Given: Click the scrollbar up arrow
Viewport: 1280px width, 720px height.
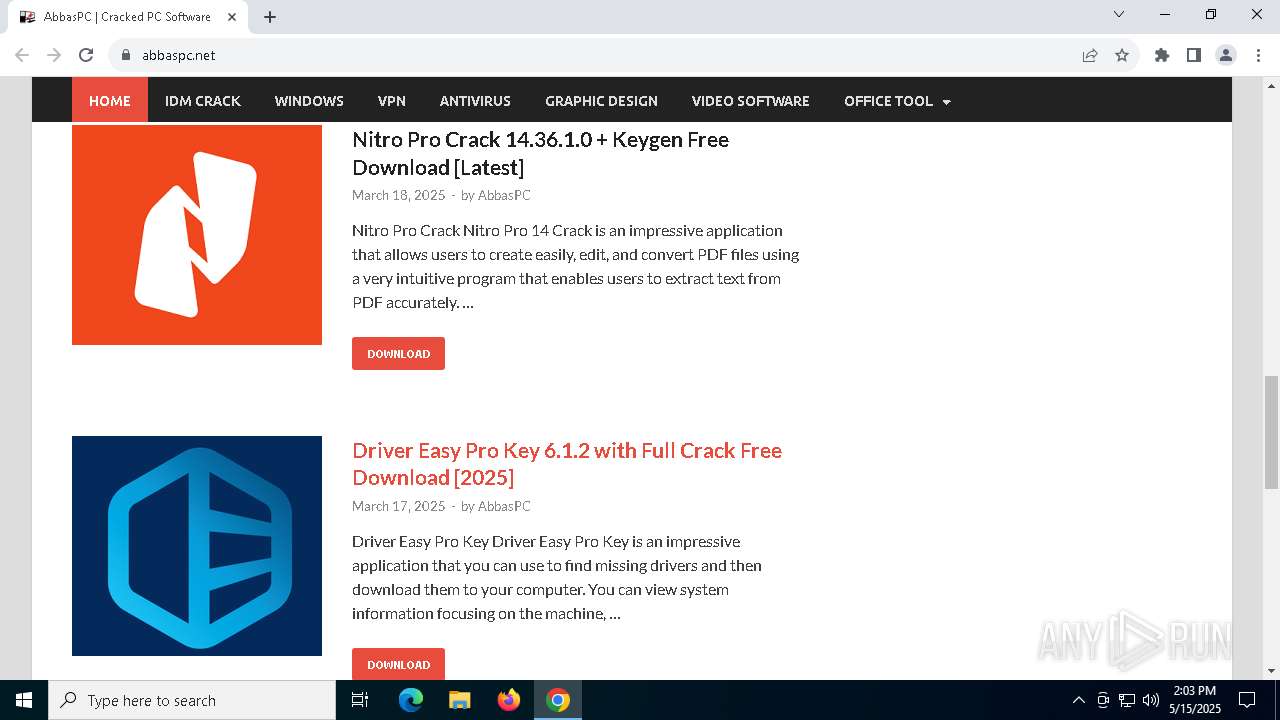Looking at the screenshot, I should pos(1271,84).
